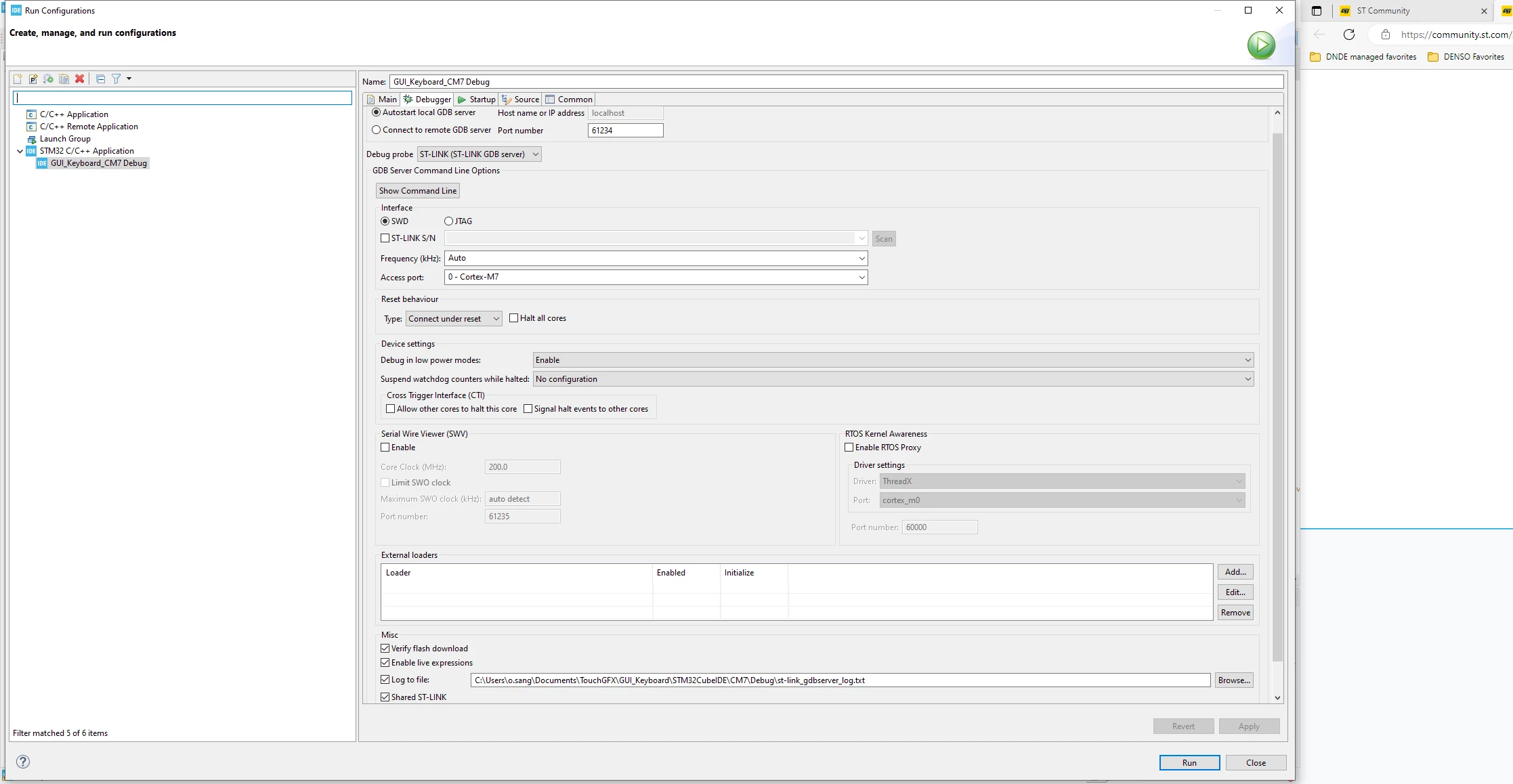Open Debug in low power modes dropdown
This screenshot has width=1513, height=784.
pyautogui.click(x=893, y=360)
